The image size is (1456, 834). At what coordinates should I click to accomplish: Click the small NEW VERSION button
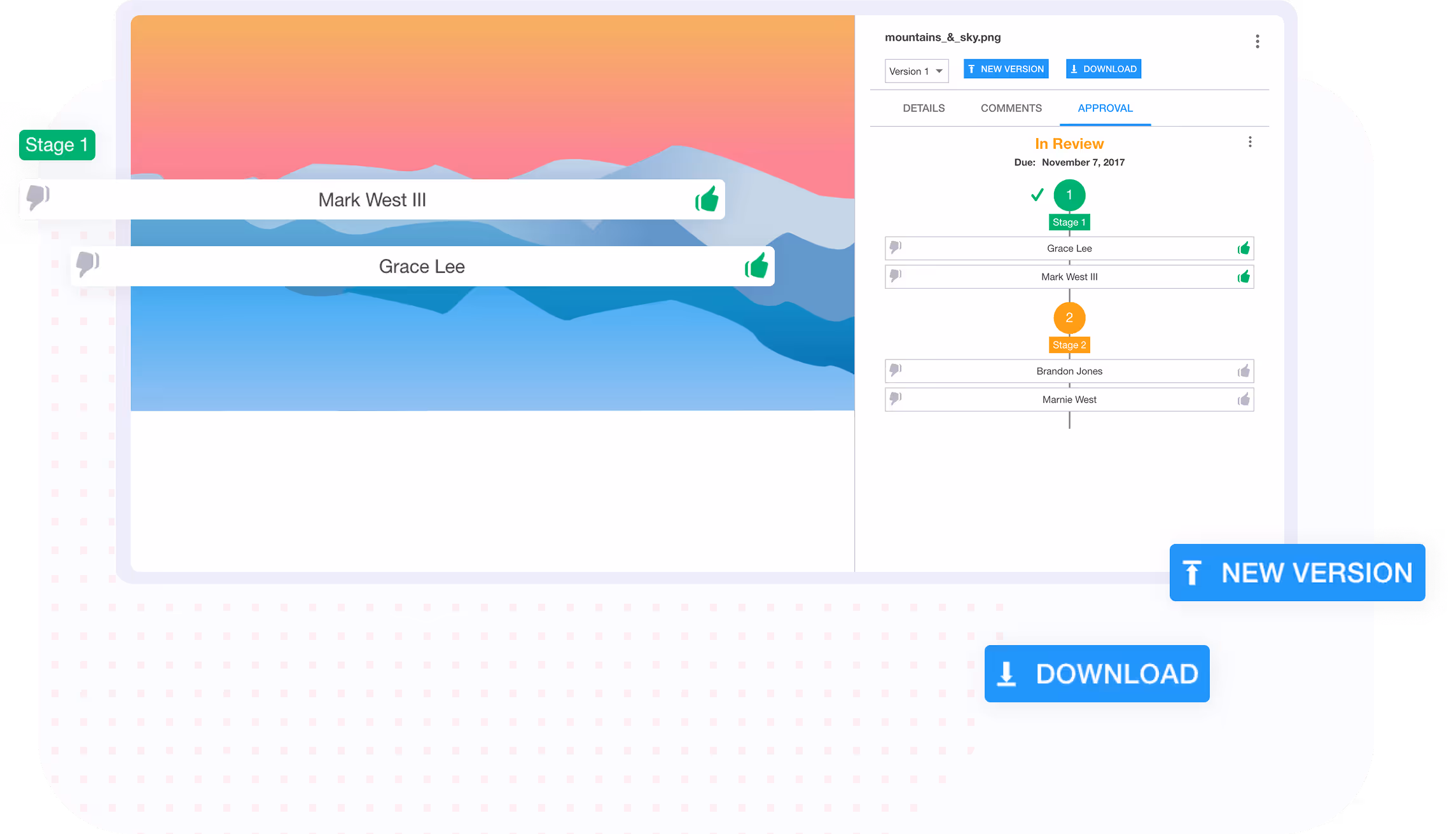1006,69
